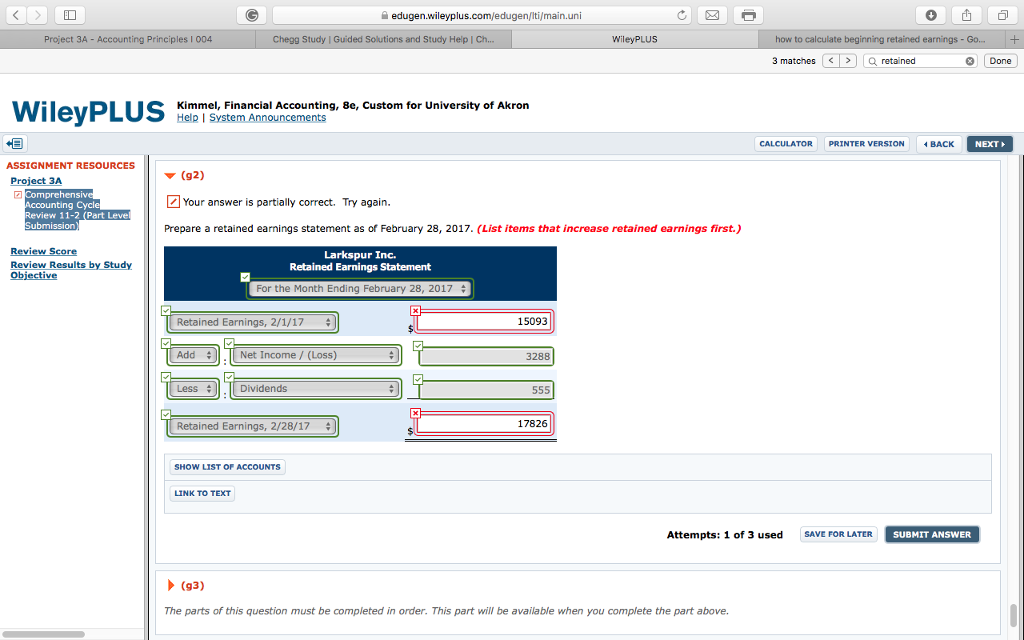Open Review Results by Study Objective

pyautogui.click(x=71, y=270)
